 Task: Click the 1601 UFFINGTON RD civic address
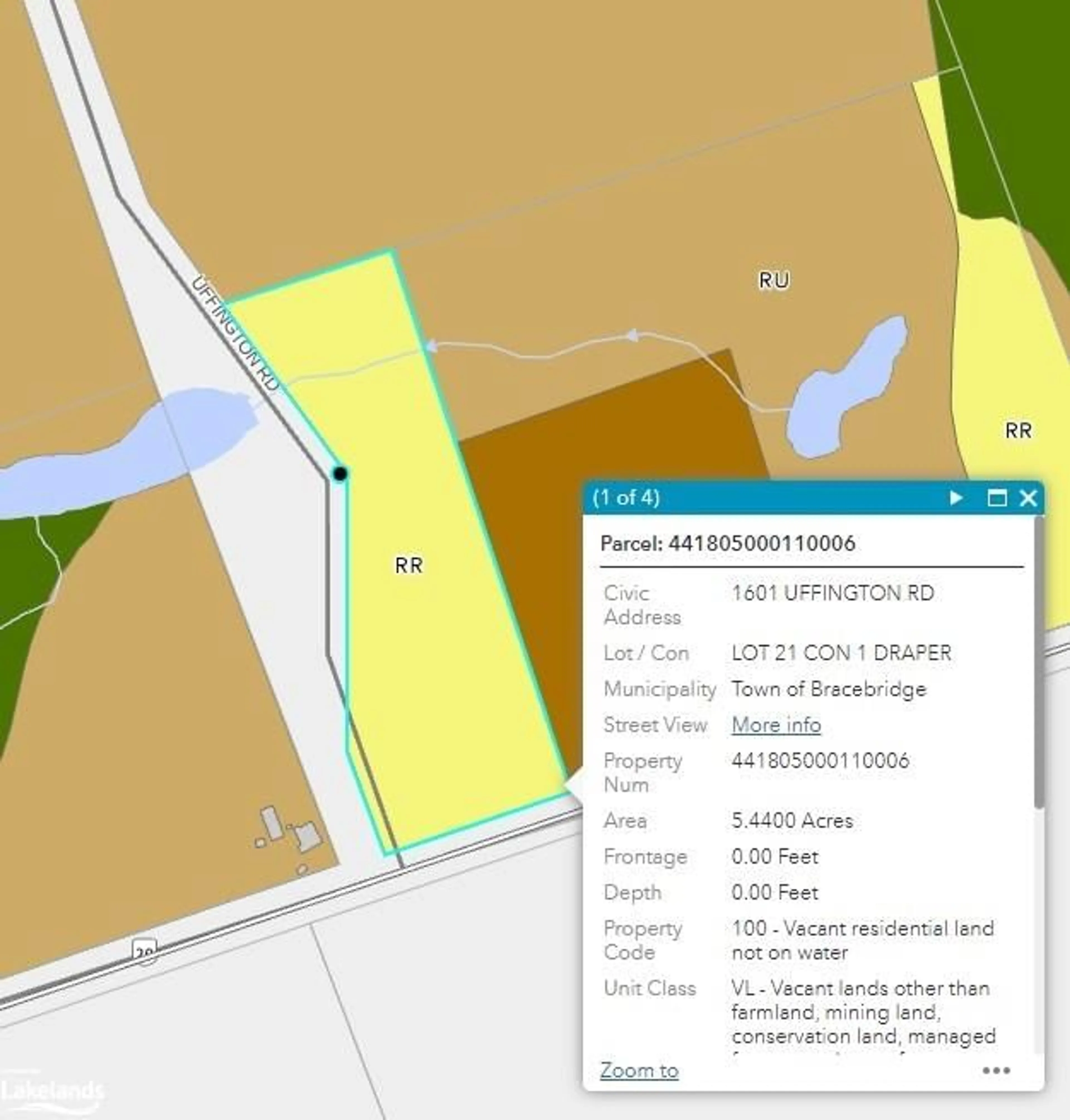coord(833,593)
